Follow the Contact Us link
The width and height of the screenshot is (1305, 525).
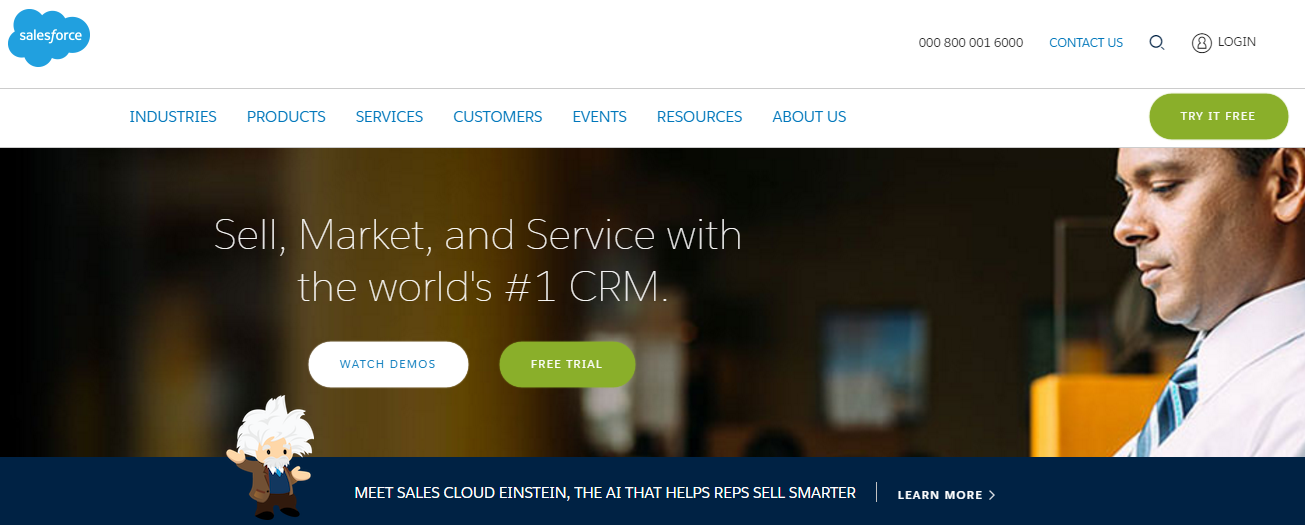[x=1086, y=43]
